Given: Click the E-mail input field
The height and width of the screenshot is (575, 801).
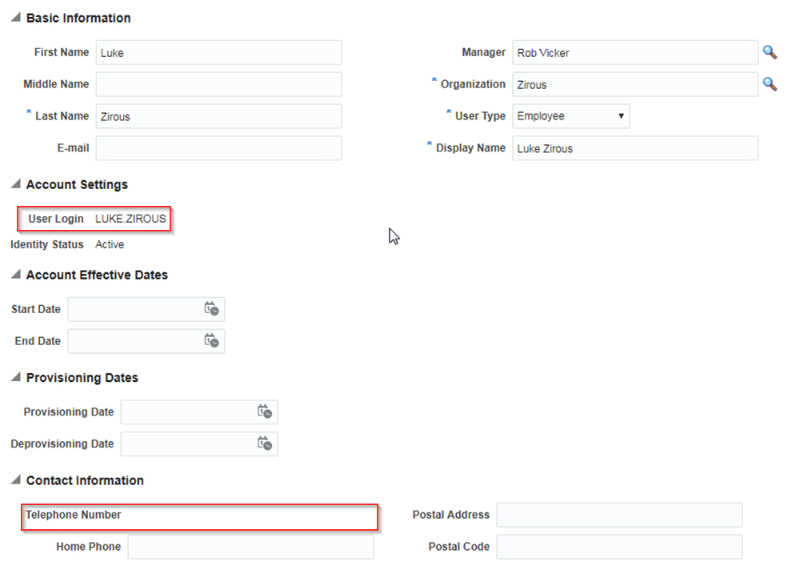Looking at the screenshot, I should click(219, 148).
